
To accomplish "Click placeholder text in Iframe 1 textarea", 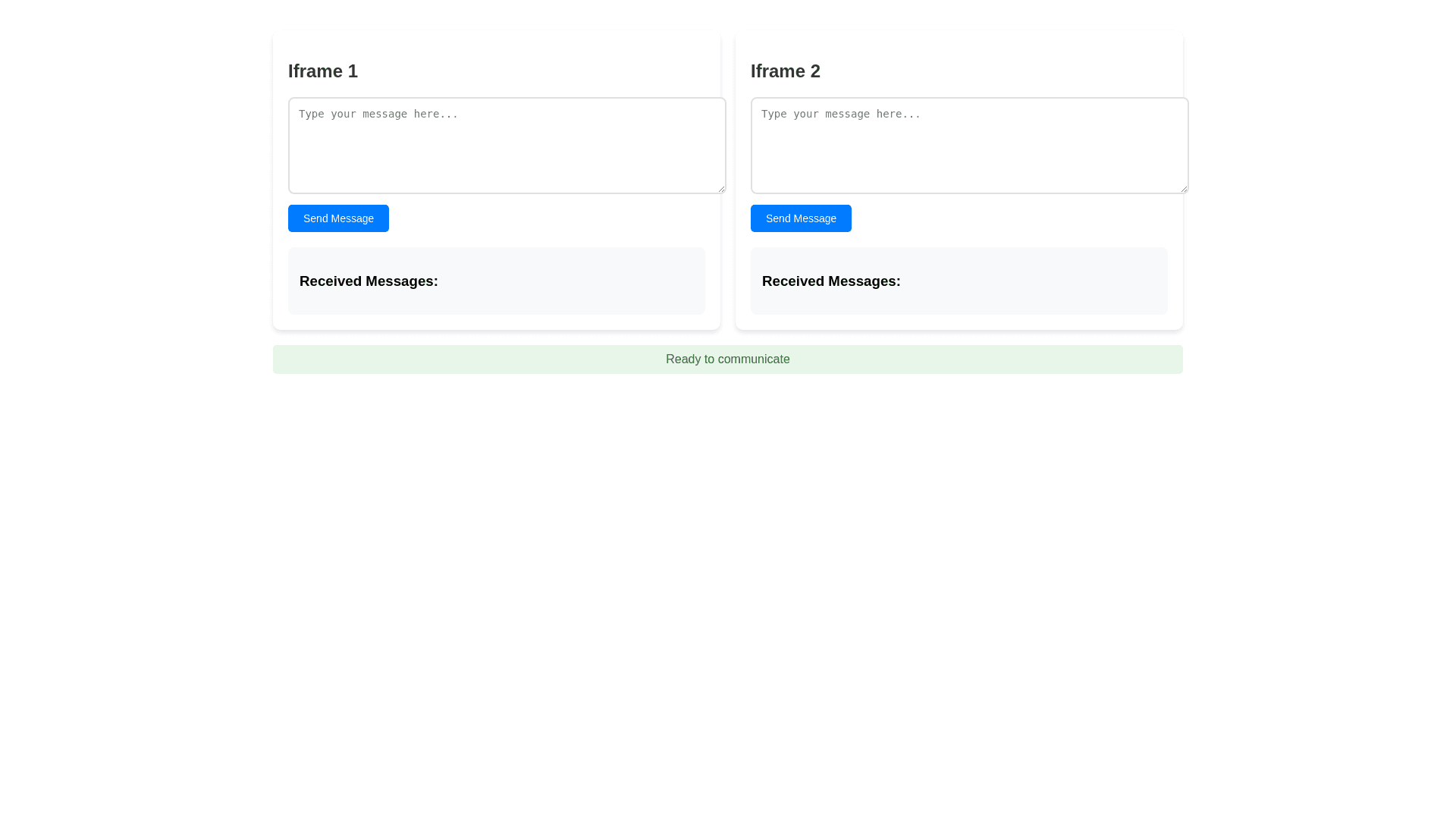I will click(x=378, y=115).
